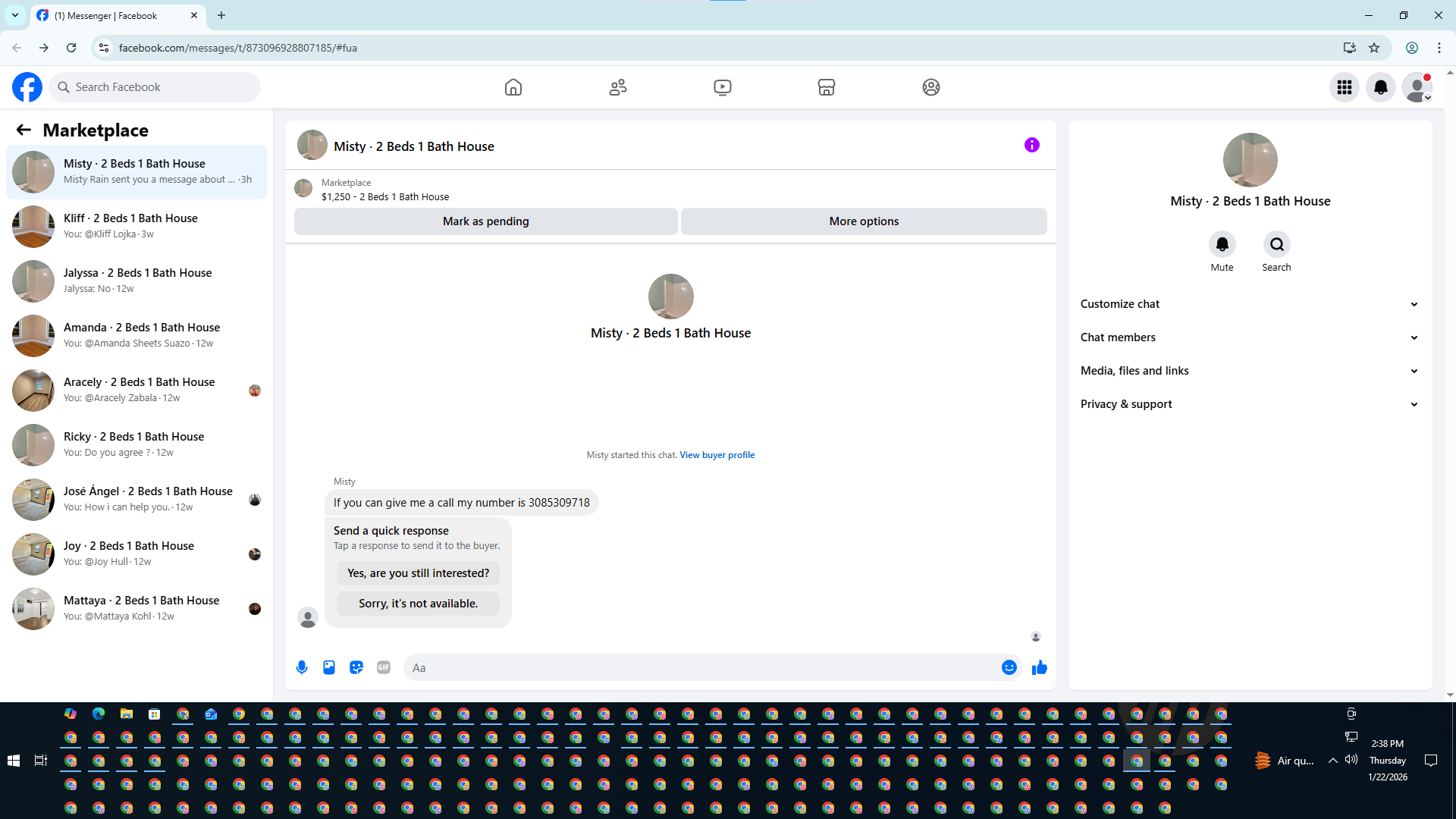Open the Groups icon in top navigation
Image resolution: width=1456 pixels, height=819 pixels.
931,87
